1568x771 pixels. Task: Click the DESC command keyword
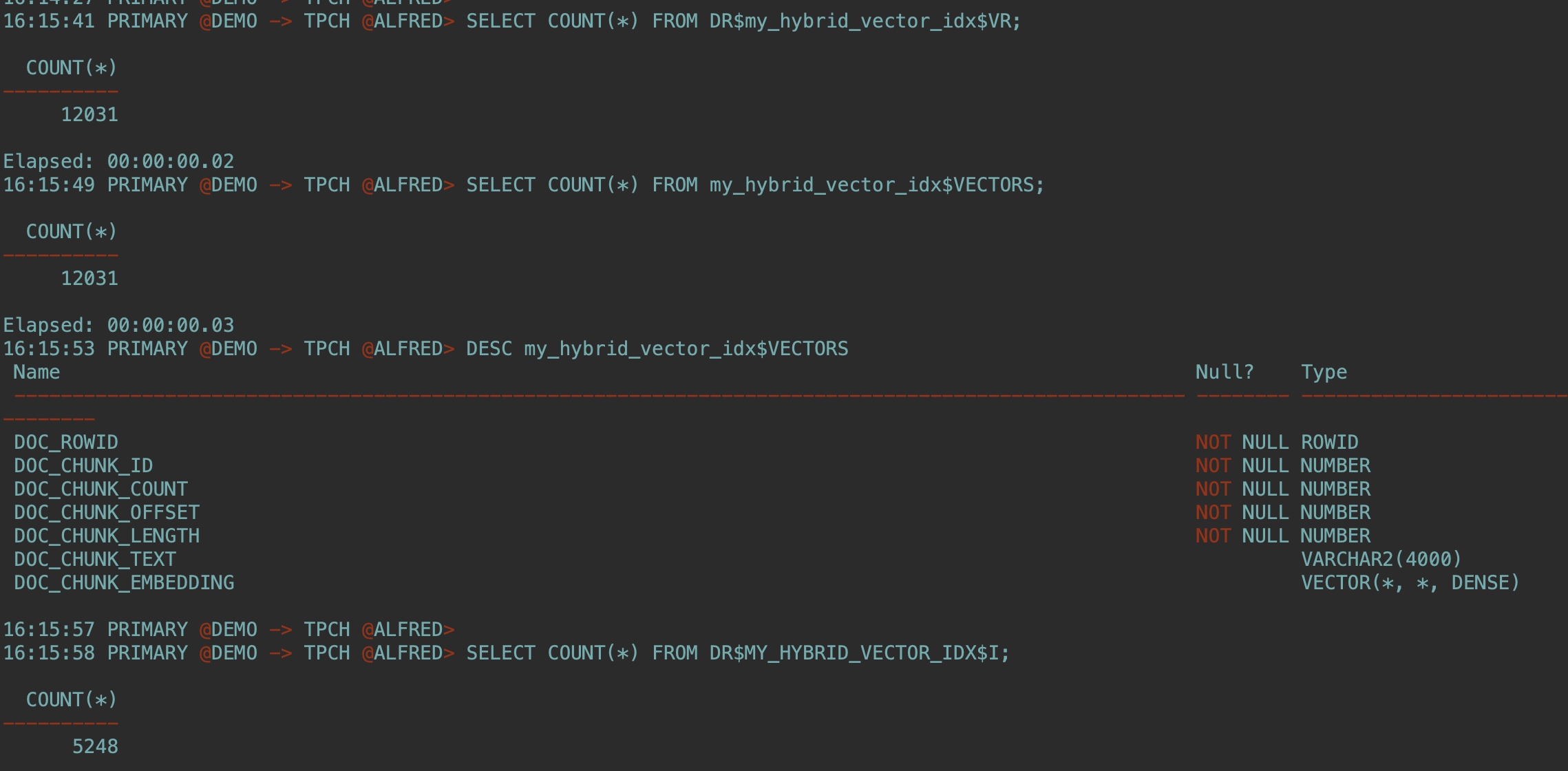click(x=489, y=348)
